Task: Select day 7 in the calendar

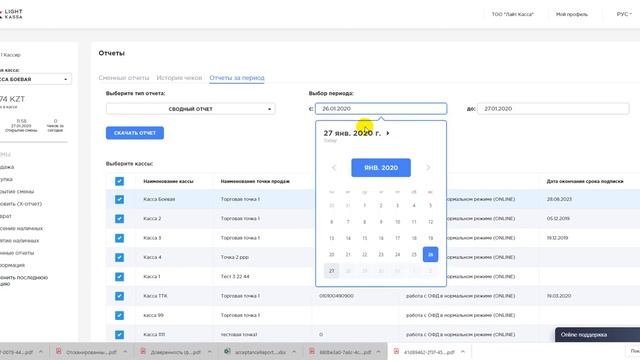Action: tap(348, 222)
